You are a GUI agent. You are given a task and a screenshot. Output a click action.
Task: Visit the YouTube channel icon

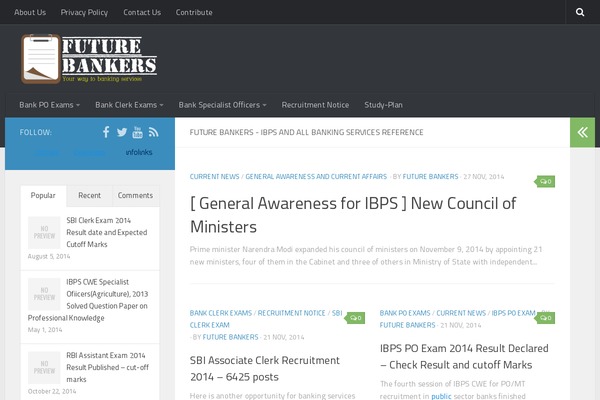[x=138, y=132]
